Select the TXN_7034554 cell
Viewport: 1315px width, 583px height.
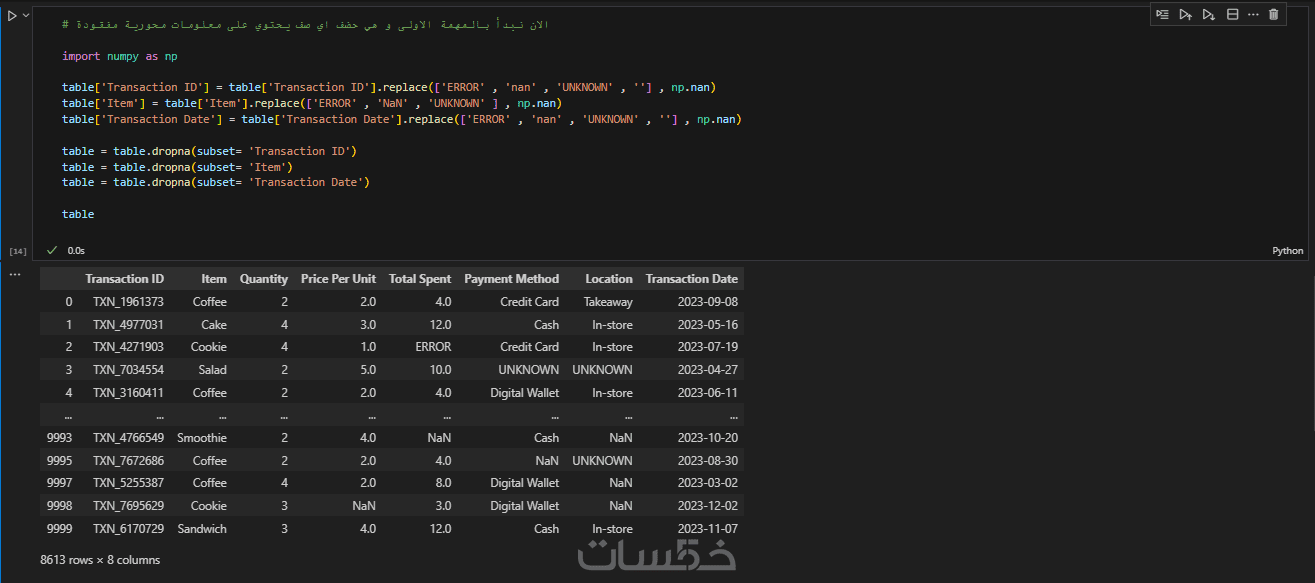(x=128, y=370)
